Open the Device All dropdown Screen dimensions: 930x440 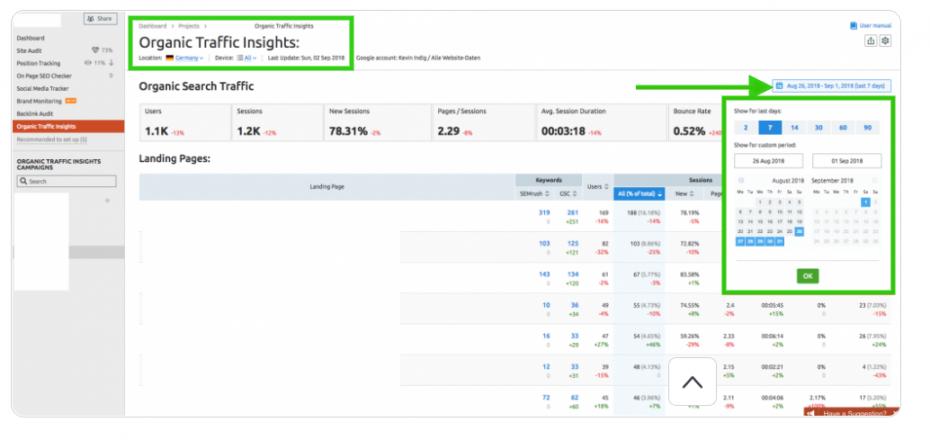click(x=243, y=58)
